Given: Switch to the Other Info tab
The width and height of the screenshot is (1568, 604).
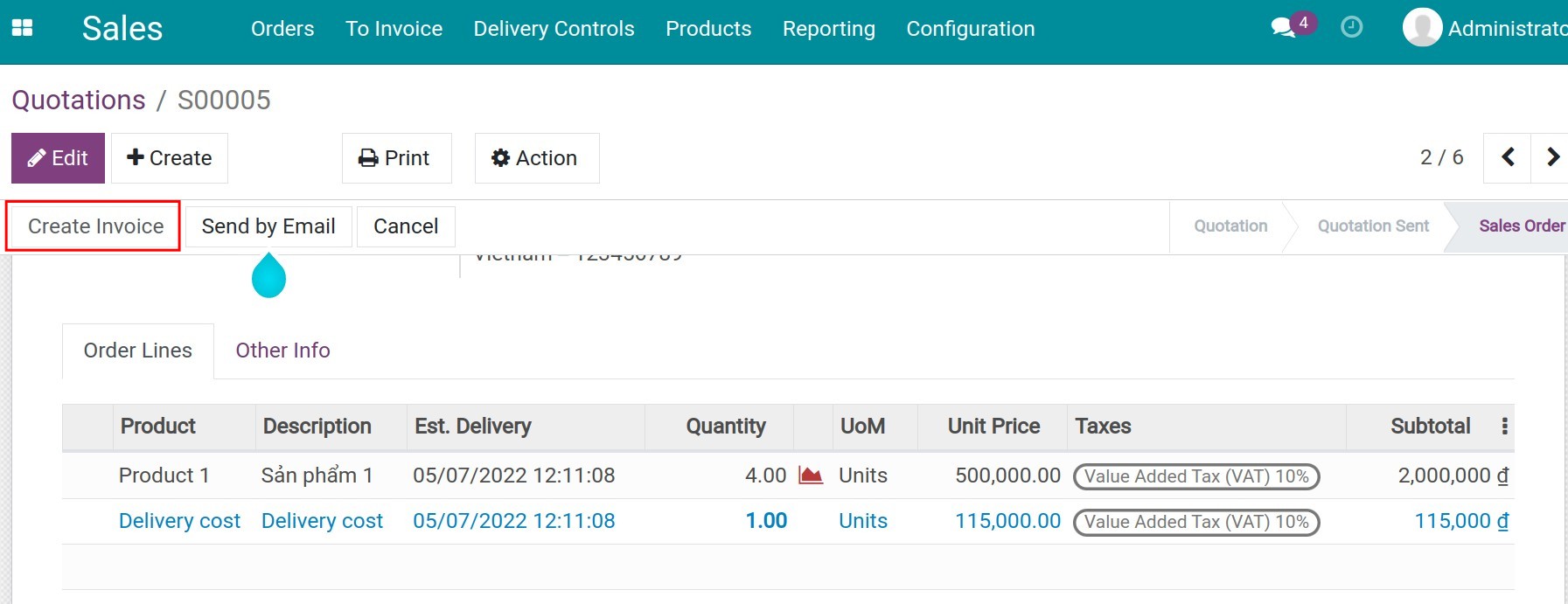Looking at the screenshot, I should point(282,351).
